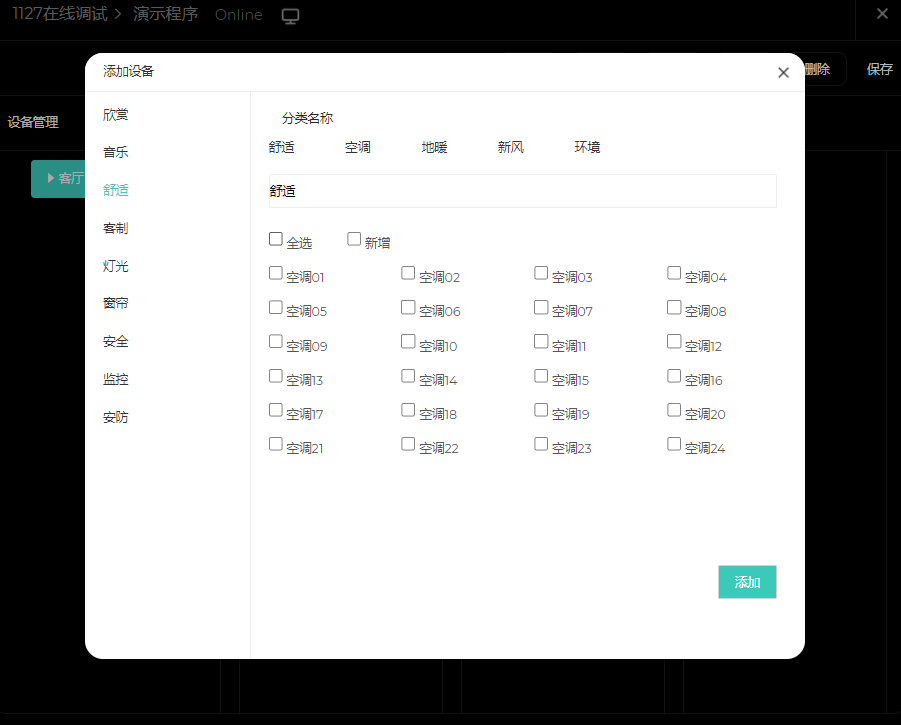Check the 空调06 checkbox

tap(408, 307)
